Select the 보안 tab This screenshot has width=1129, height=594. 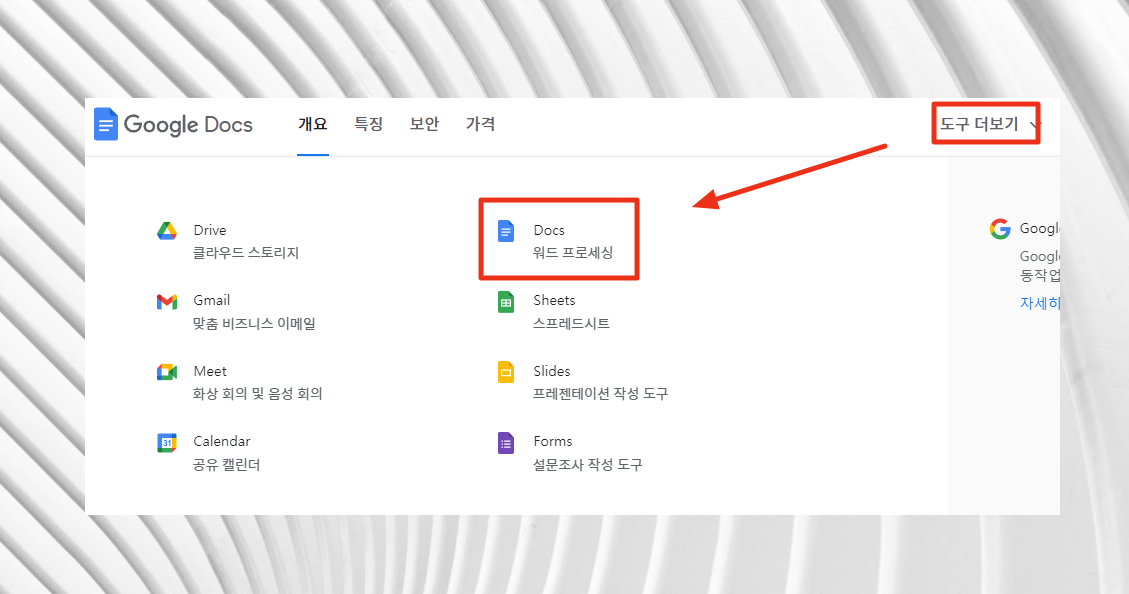[424, 124]
